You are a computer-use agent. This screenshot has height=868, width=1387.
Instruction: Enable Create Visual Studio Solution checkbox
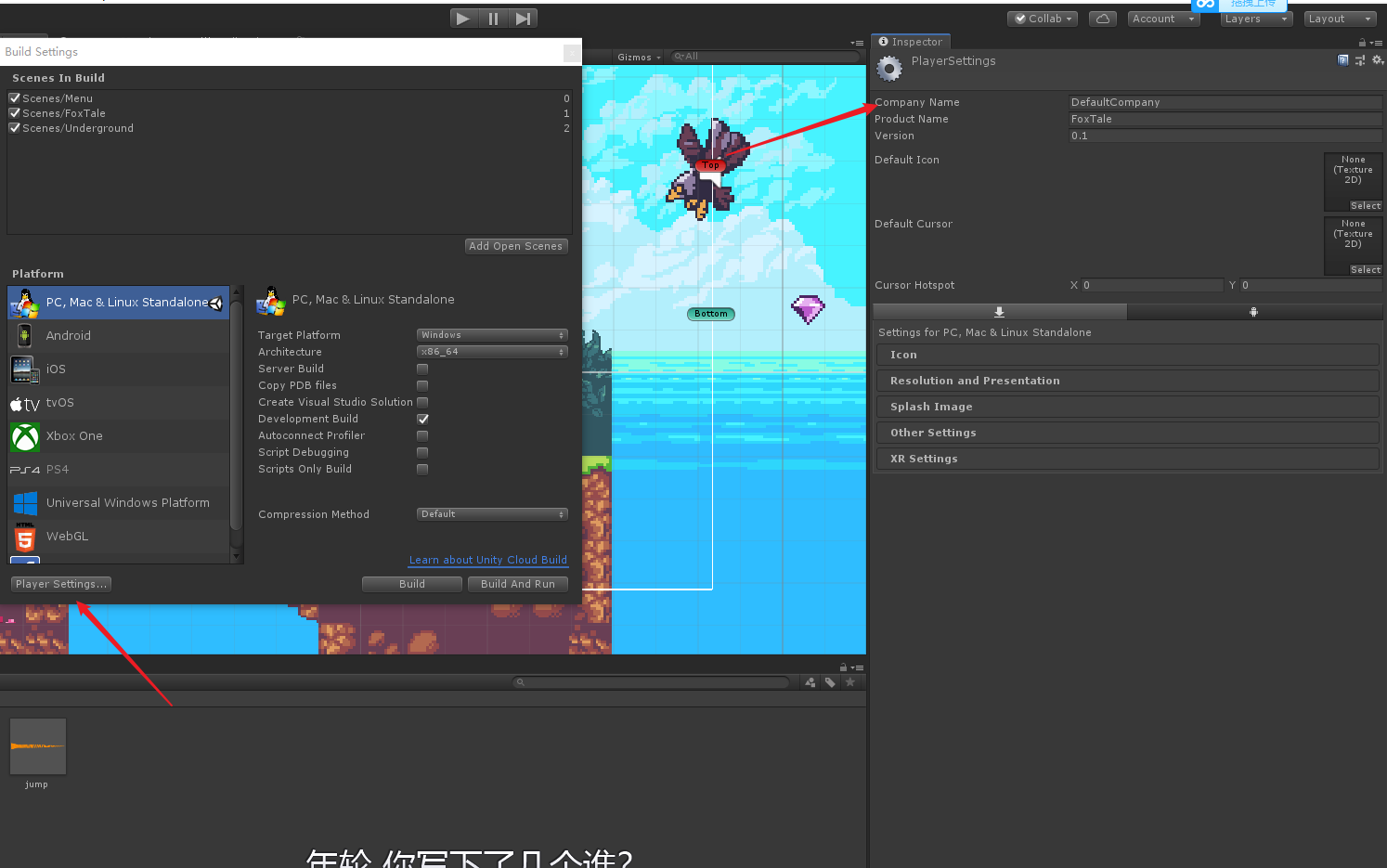[x=422, y=402]
